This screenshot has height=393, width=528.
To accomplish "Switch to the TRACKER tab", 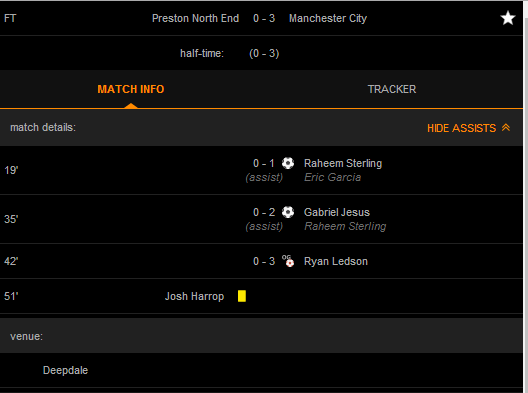I will click(392, 89).
